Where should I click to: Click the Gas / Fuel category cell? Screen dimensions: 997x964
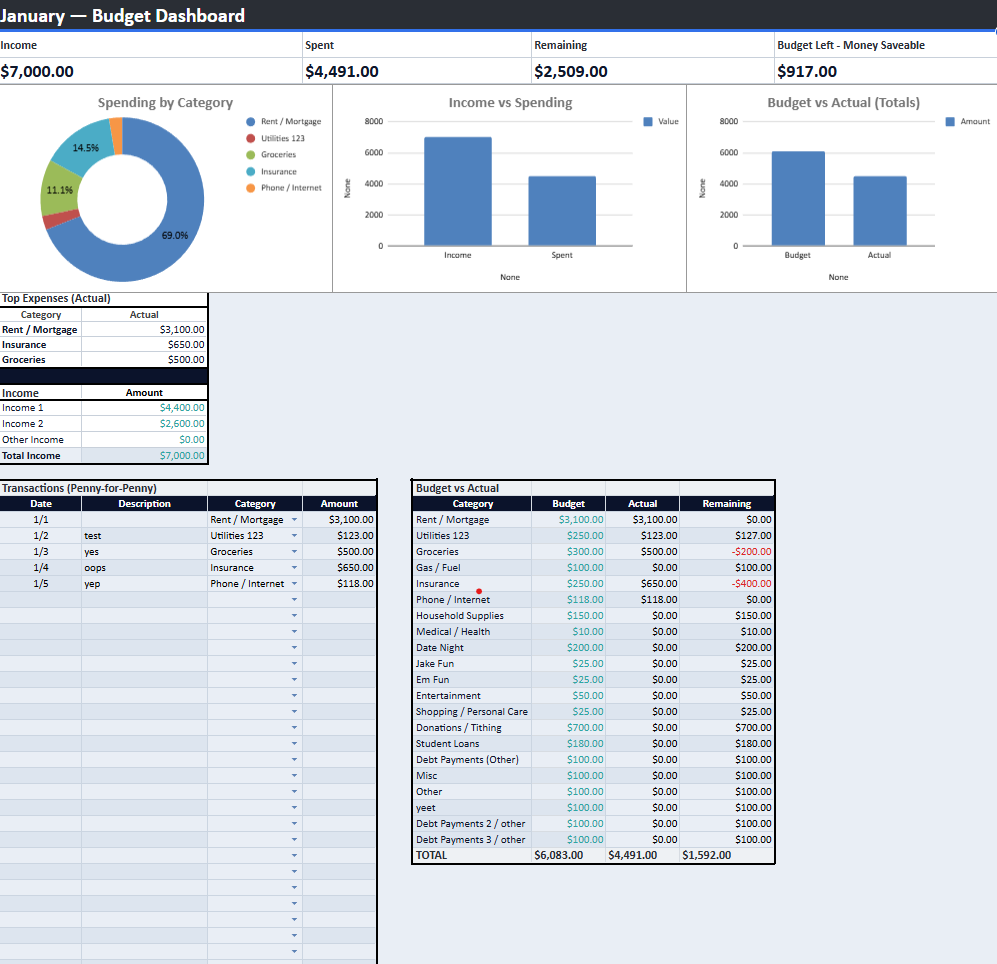coord(472,567)
